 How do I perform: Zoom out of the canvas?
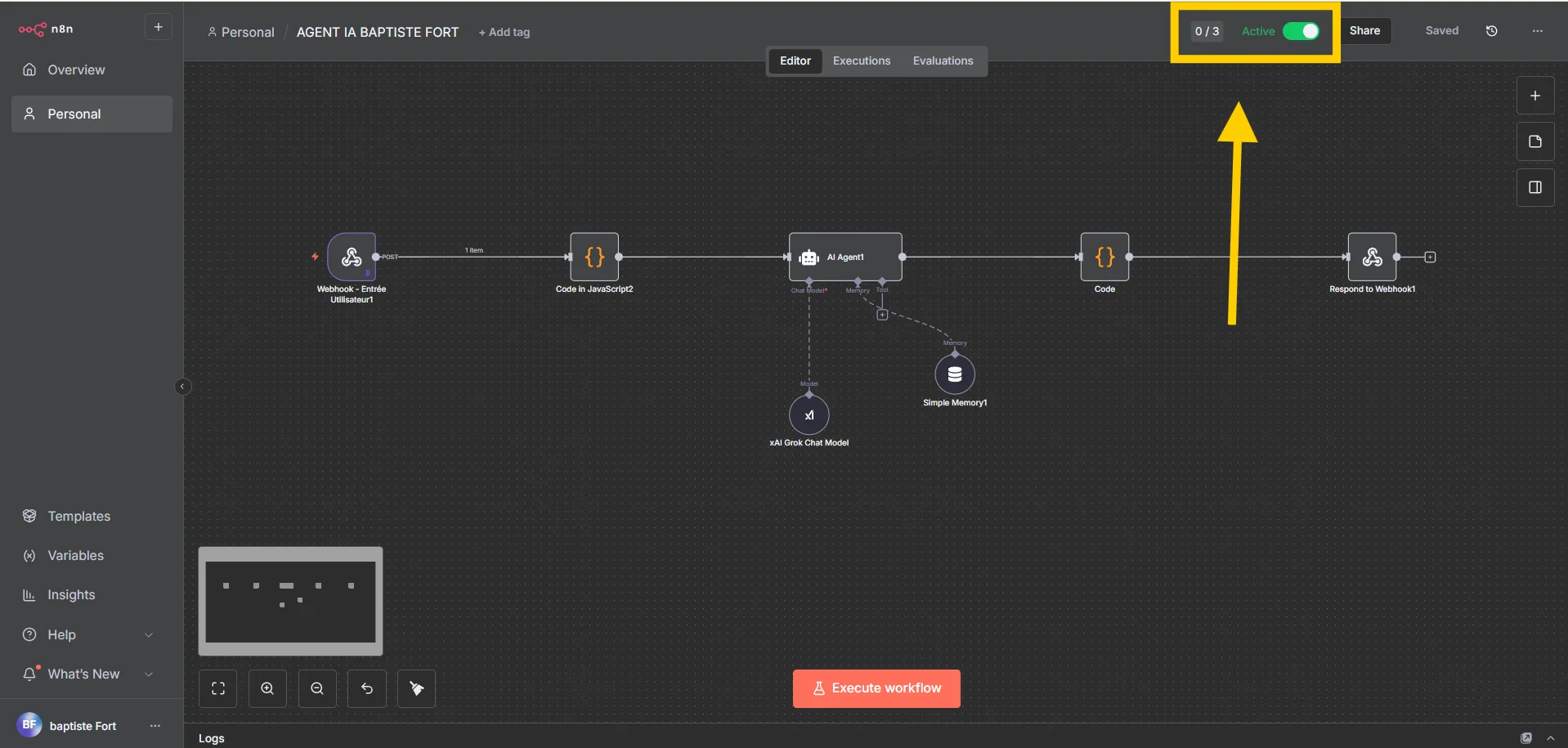[316, 688]
